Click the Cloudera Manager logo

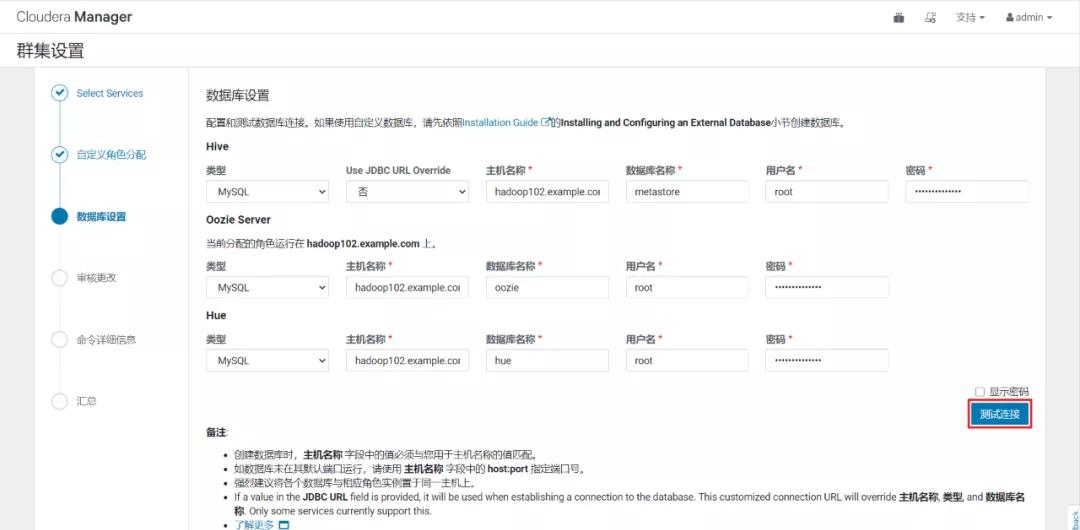pos(74,17)
